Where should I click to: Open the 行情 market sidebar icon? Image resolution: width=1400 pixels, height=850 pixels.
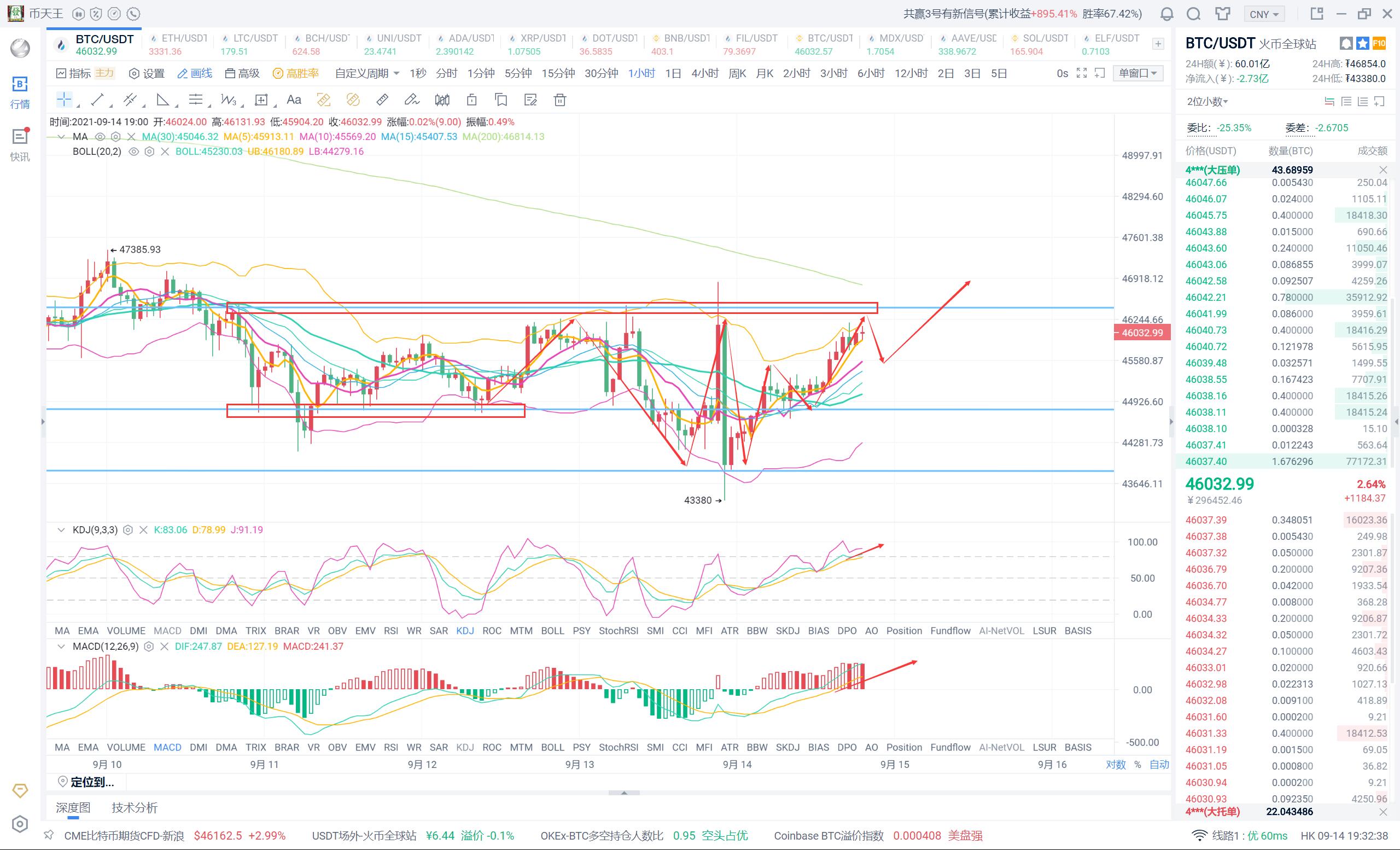[x=20, y=92]
